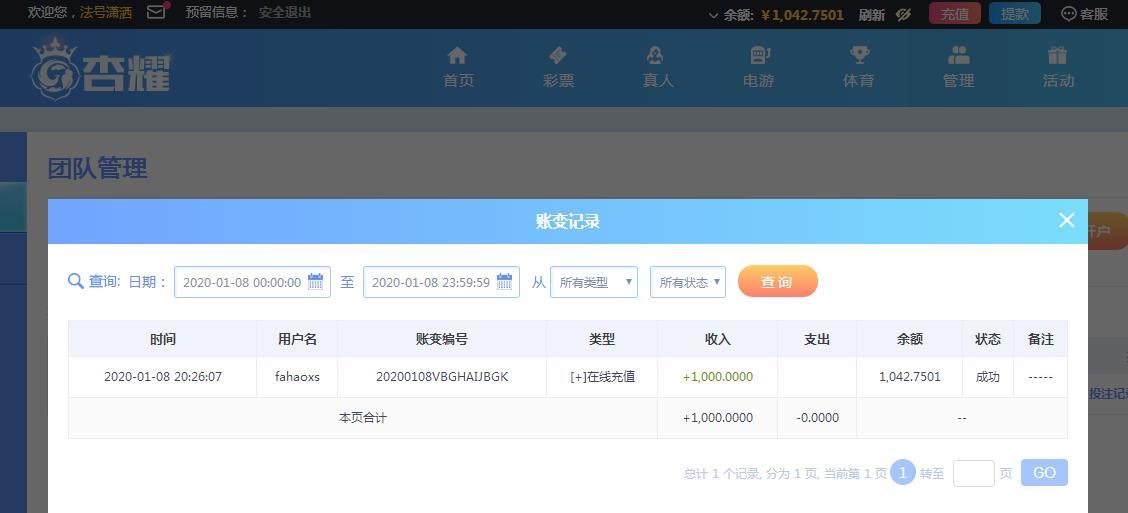Open the 体育 sports menu
Image resolution: width=1128 pixels, height=513 pixels.
[x=858, y=68]
